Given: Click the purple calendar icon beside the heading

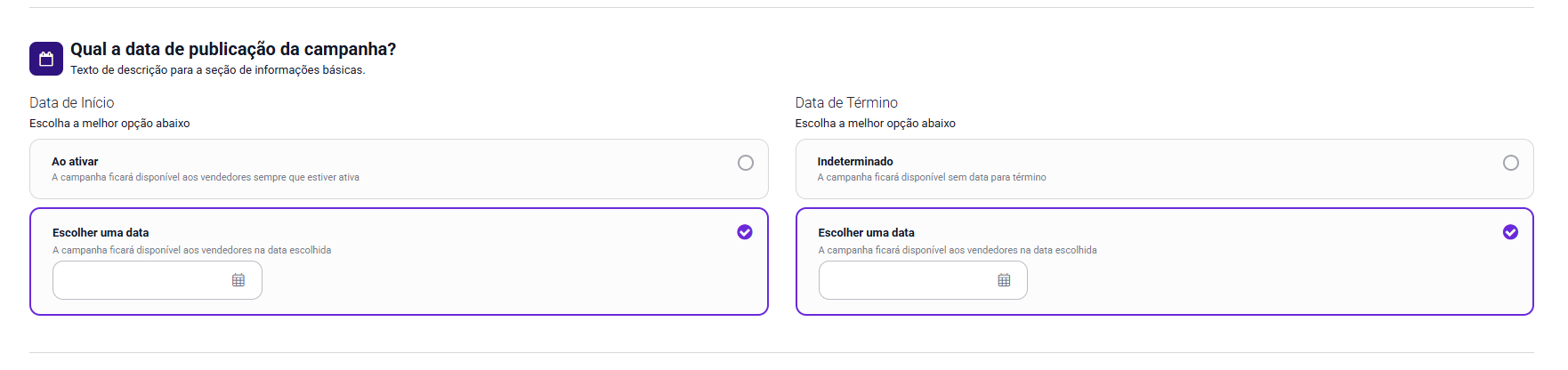Looking at the screenshot, I should pyautogui.click(x=46, y=59).
